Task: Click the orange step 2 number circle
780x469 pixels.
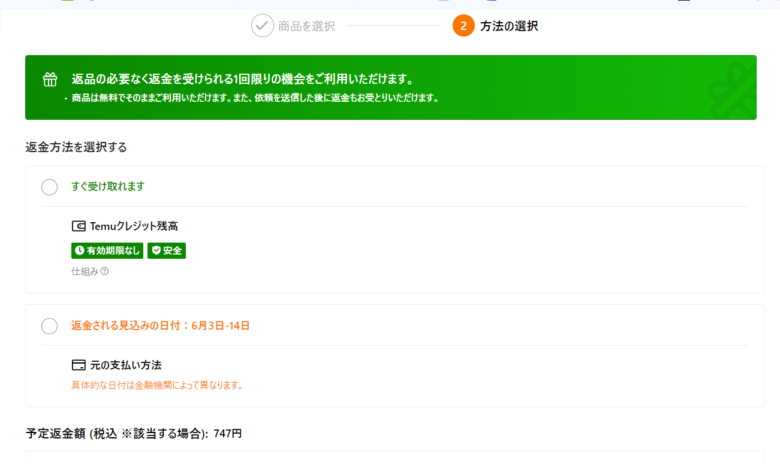Action: coord(463,25)
